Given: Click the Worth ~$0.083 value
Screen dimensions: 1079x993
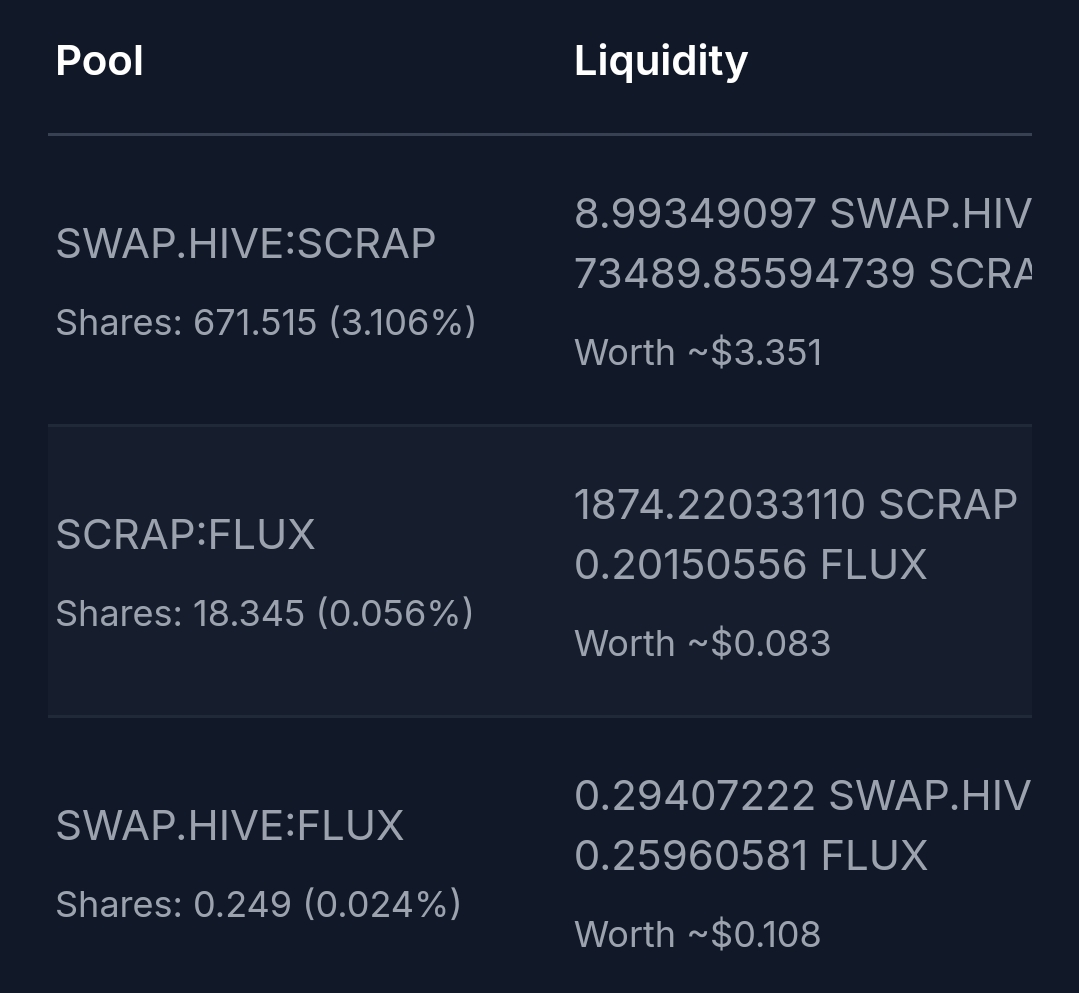Looking at the screenshot, I should 703,643.
